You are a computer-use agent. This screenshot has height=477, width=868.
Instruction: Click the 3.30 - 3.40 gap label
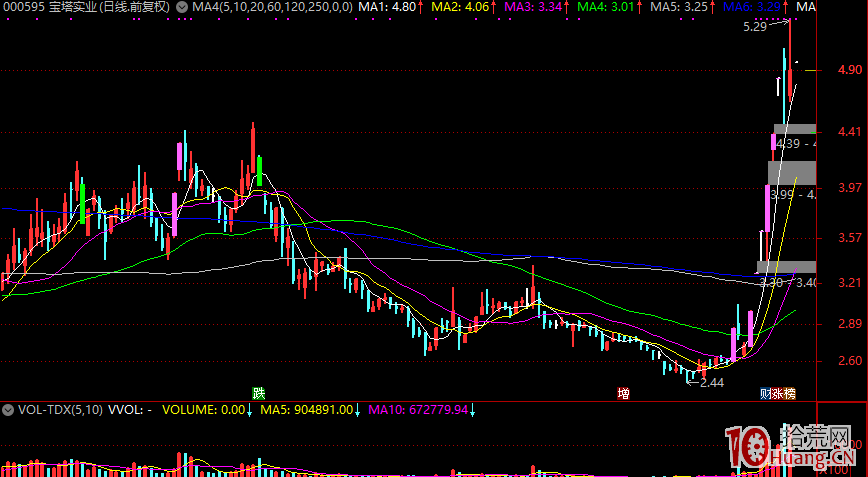pos(788,283)
